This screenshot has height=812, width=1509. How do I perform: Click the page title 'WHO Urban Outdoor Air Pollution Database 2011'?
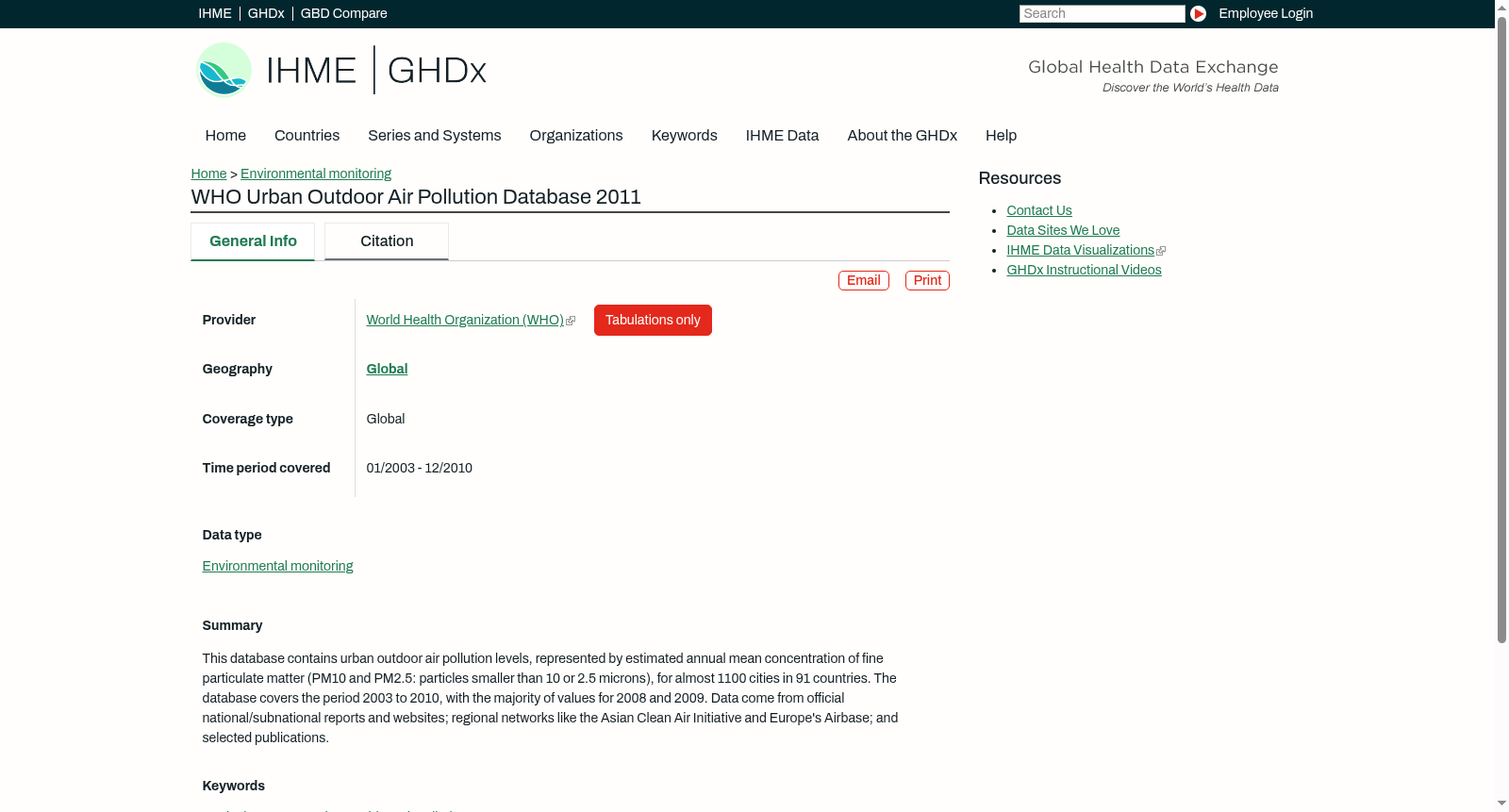(x=416, y=196)
